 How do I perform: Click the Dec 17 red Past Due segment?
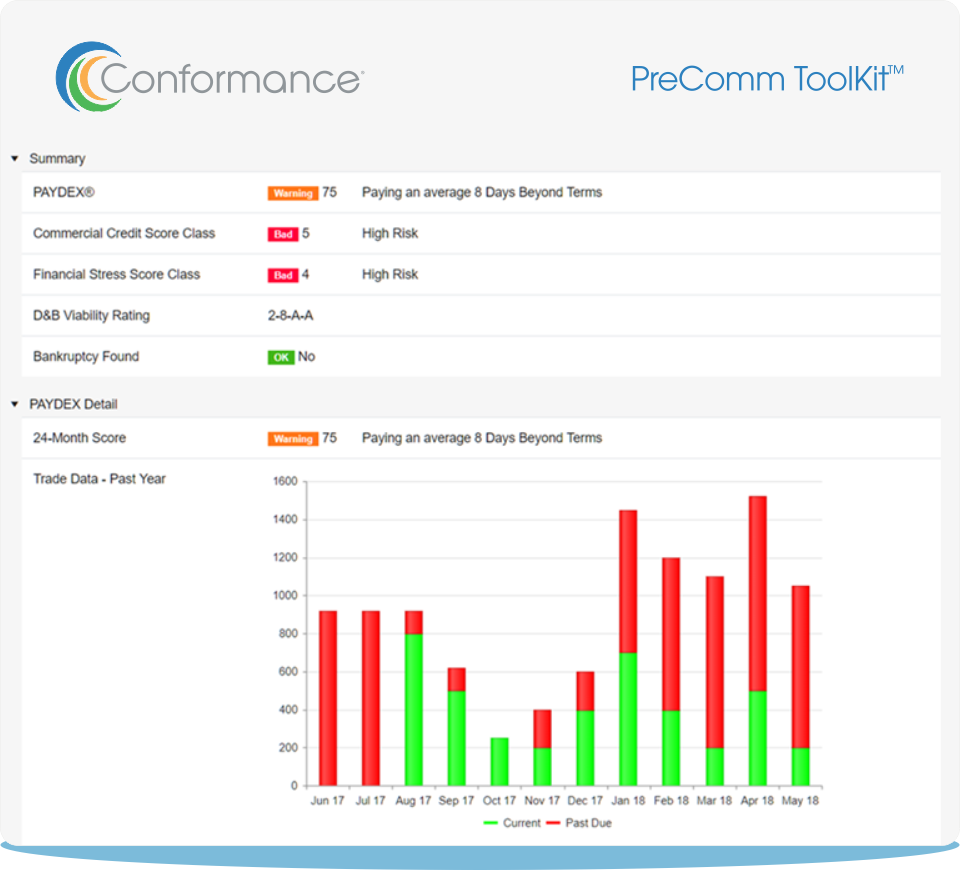[585, 691]
